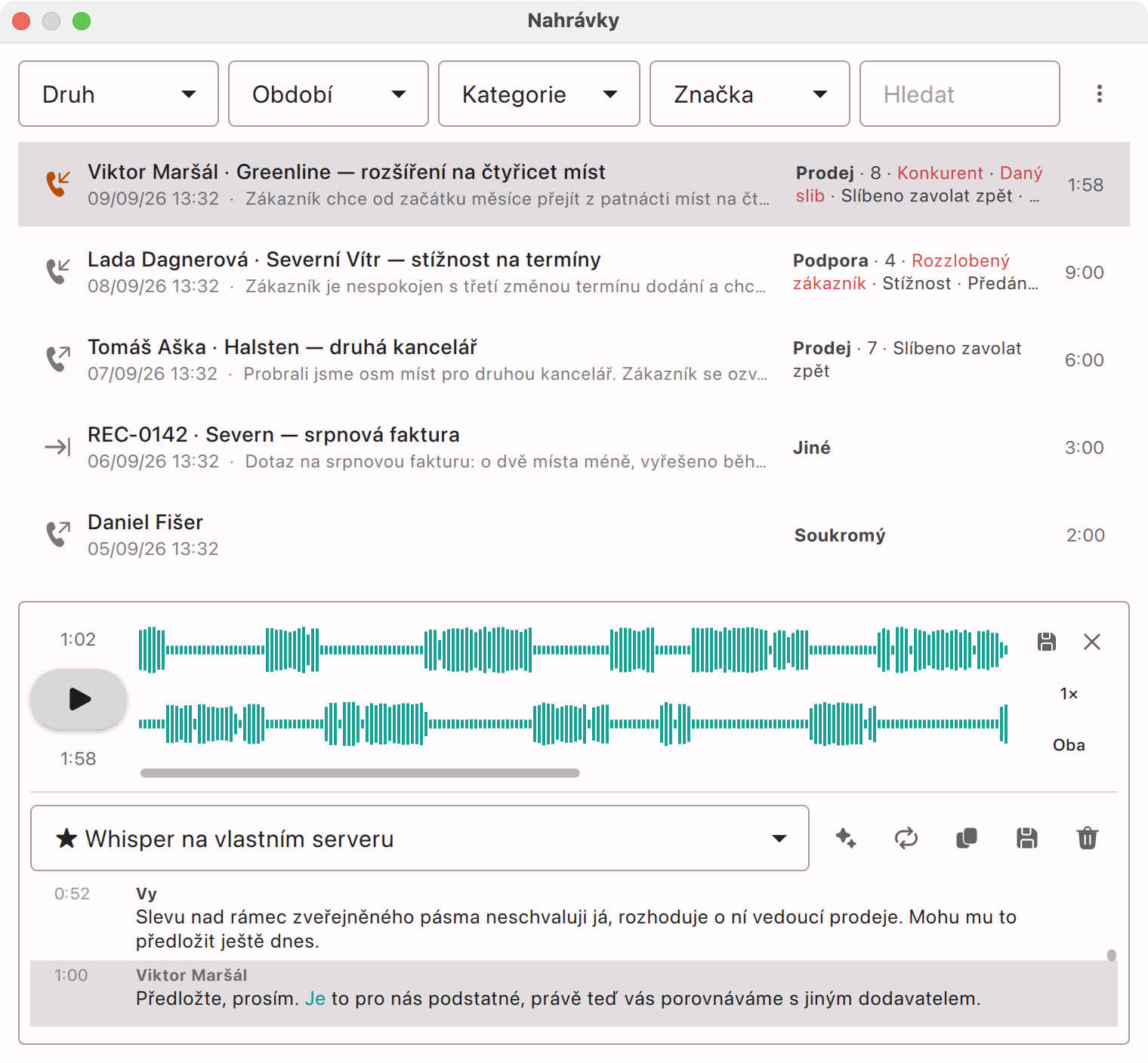The height and width of the screenshot is (1063, 1148).
Task: Click the Konkurent tag on Viktor Maršál's row
Action: (940, 173)
